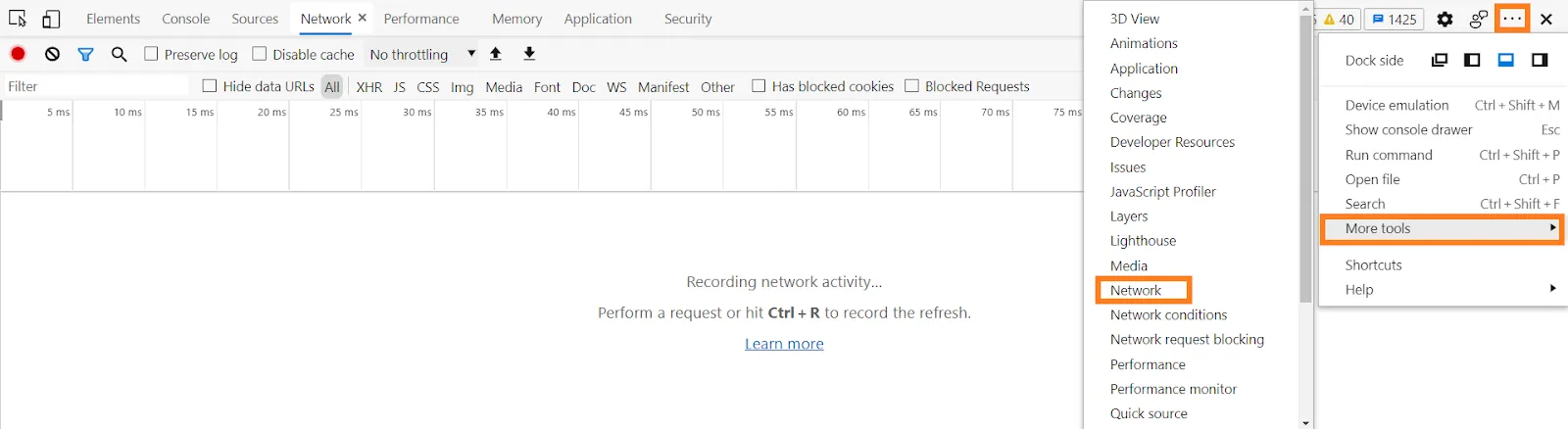1568x429 pixels.
Task: Clear the network log
Action: (52, 54)
